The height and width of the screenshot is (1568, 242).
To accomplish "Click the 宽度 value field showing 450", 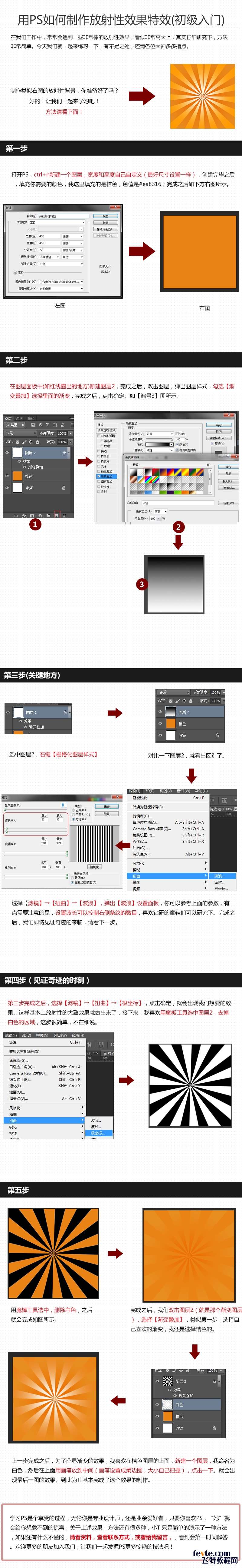I will [49, 236].
